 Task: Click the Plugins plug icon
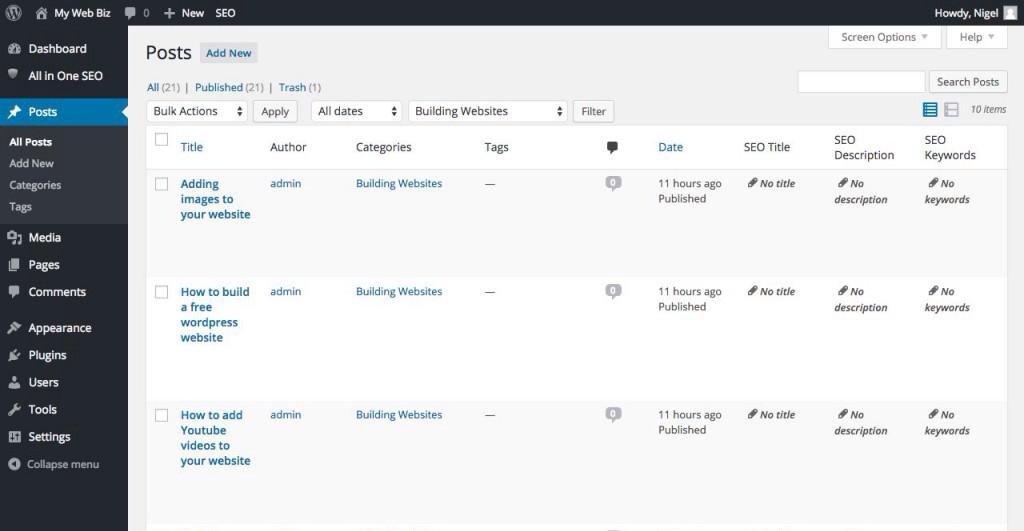(14, 355)
